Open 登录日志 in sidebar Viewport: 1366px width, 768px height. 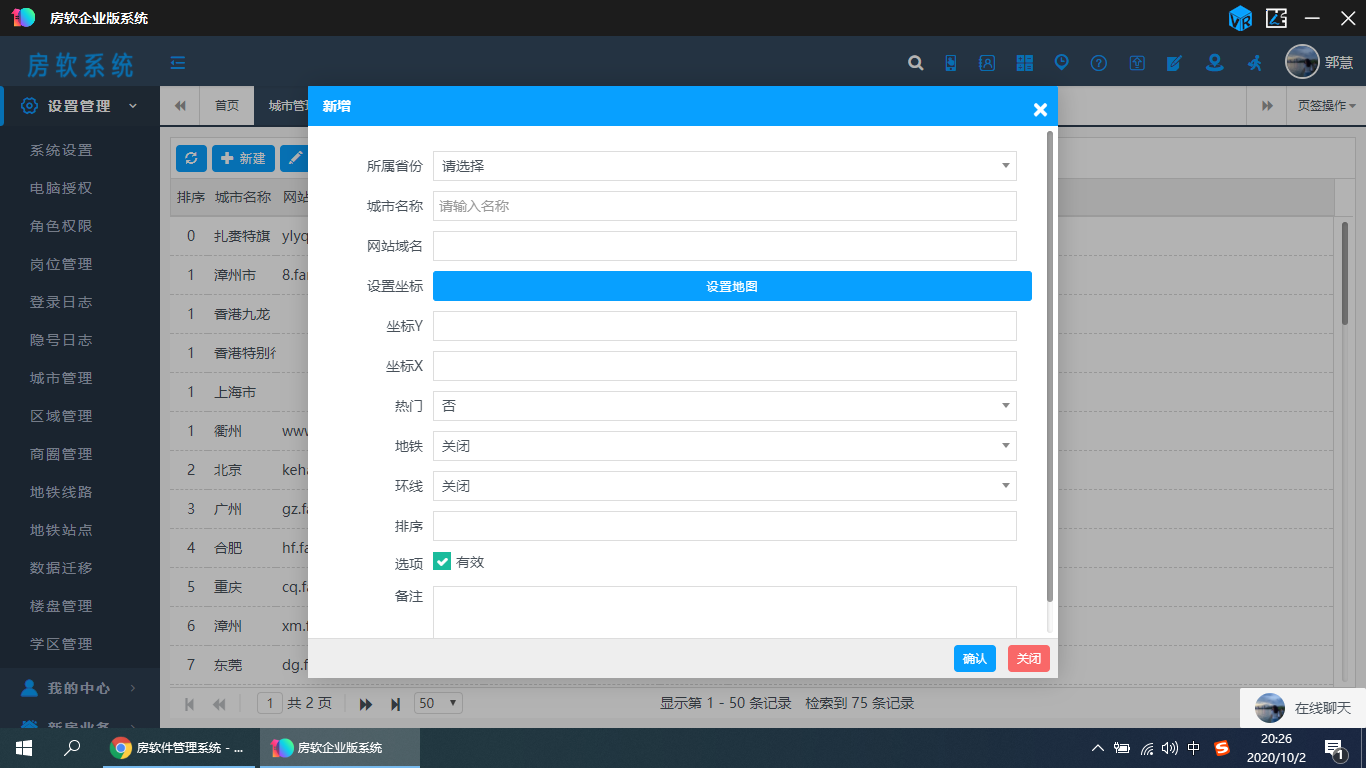click(61, 302)
